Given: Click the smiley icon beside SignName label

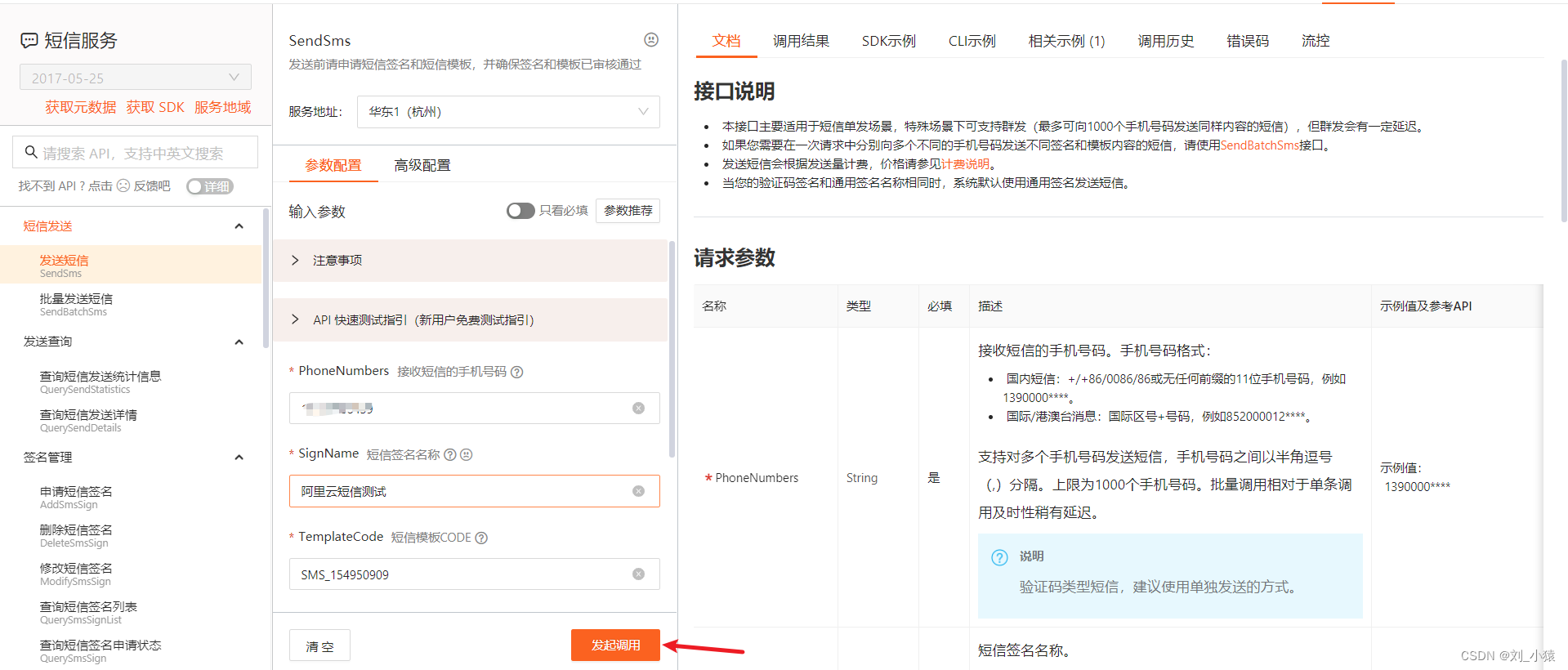Looking at the screenshot, I should (466, 454).
